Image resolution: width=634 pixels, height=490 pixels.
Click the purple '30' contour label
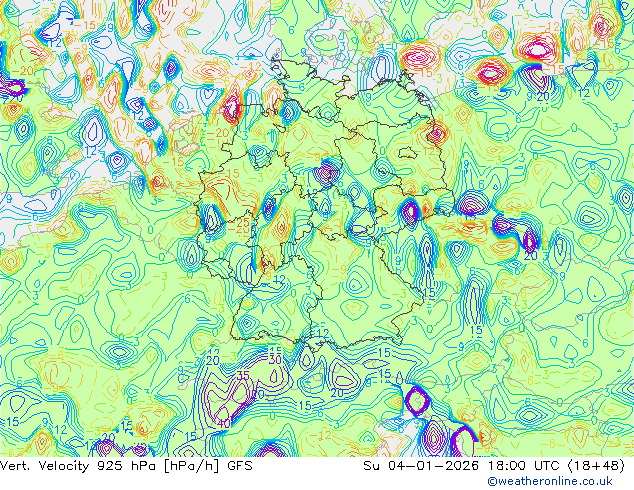pyautogui.click(x=275, y=359)
